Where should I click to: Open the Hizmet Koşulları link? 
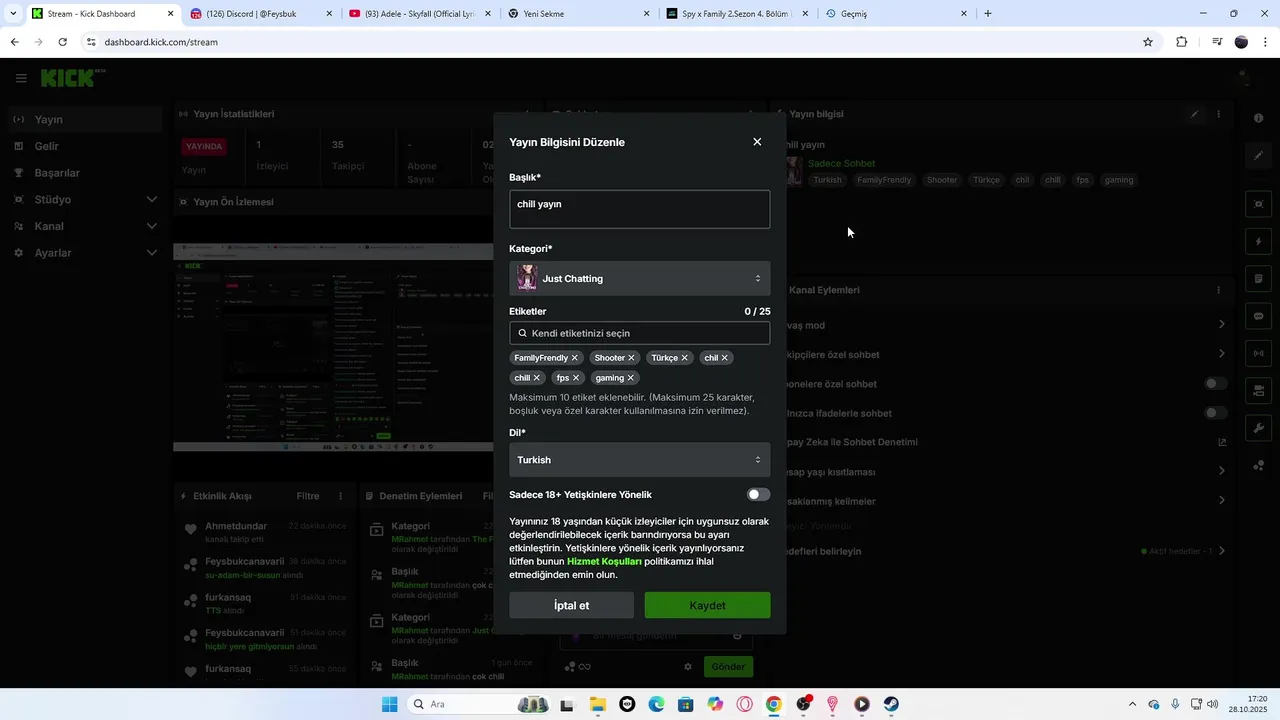pyautogui.click(x=604, y=561)
